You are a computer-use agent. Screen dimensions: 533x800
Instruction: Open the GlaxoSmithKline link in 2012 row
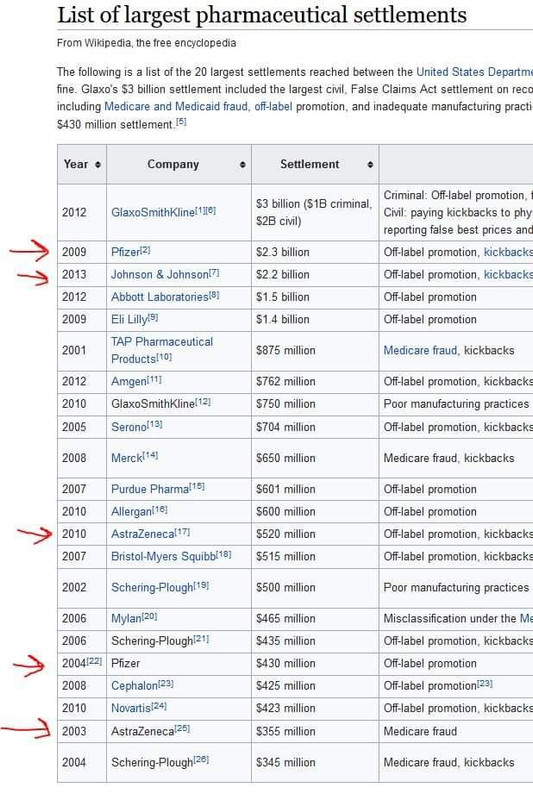pyautogui.click(x=153, y=212)
